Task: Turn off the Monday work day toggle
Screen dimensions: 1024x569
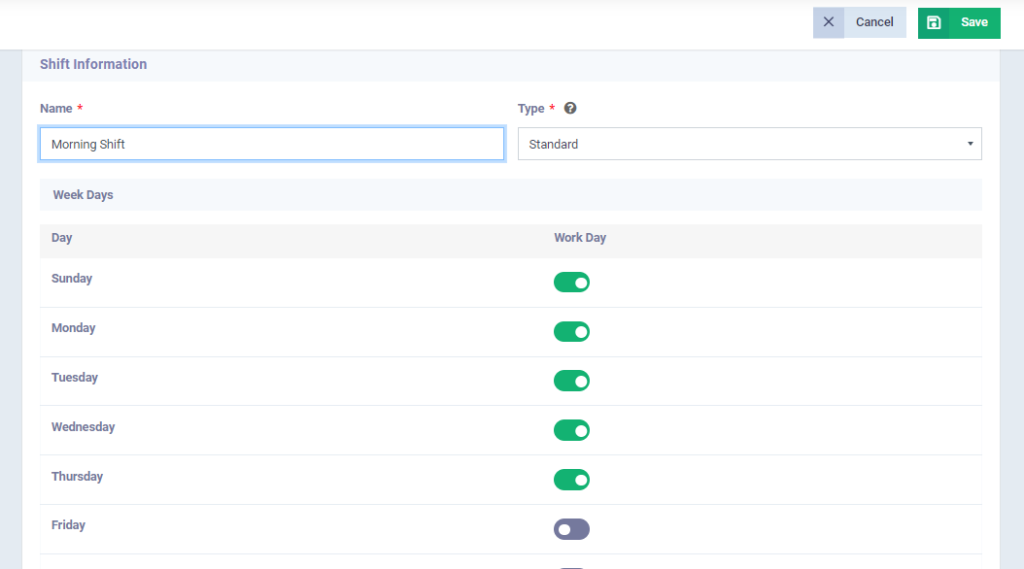Action: click(571, 332)
